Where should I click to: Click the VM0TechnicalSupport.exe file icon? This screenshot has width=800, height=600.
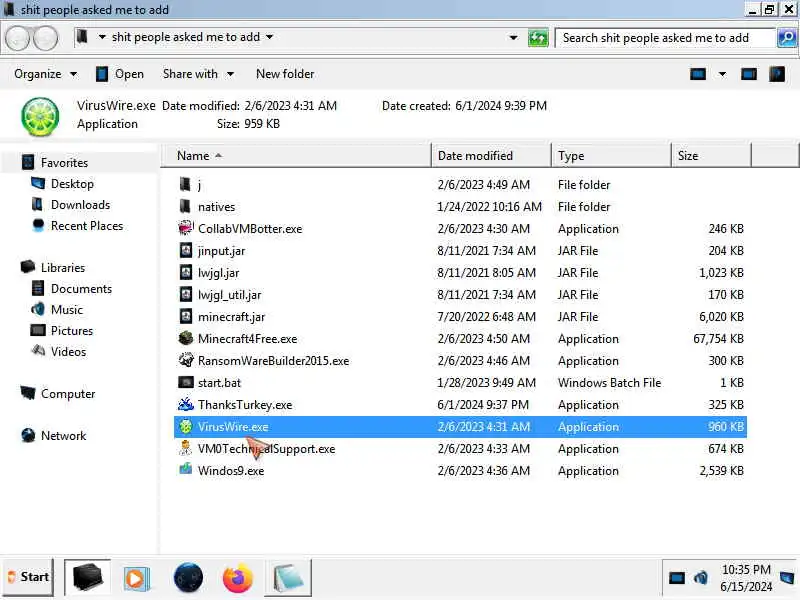(186, 448)
